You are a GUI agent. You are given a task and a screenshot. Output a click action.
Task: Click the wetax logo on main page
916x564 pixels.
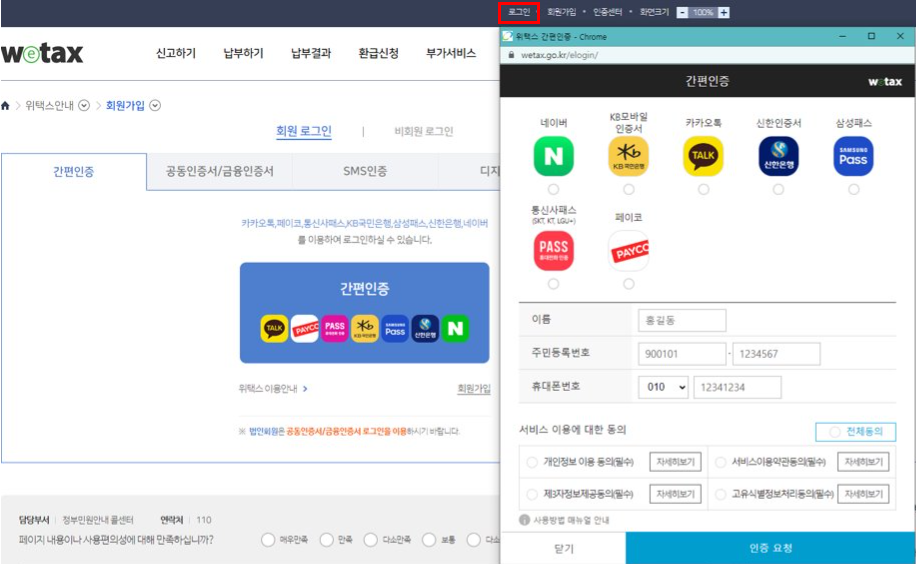click(x=42, y=53)
